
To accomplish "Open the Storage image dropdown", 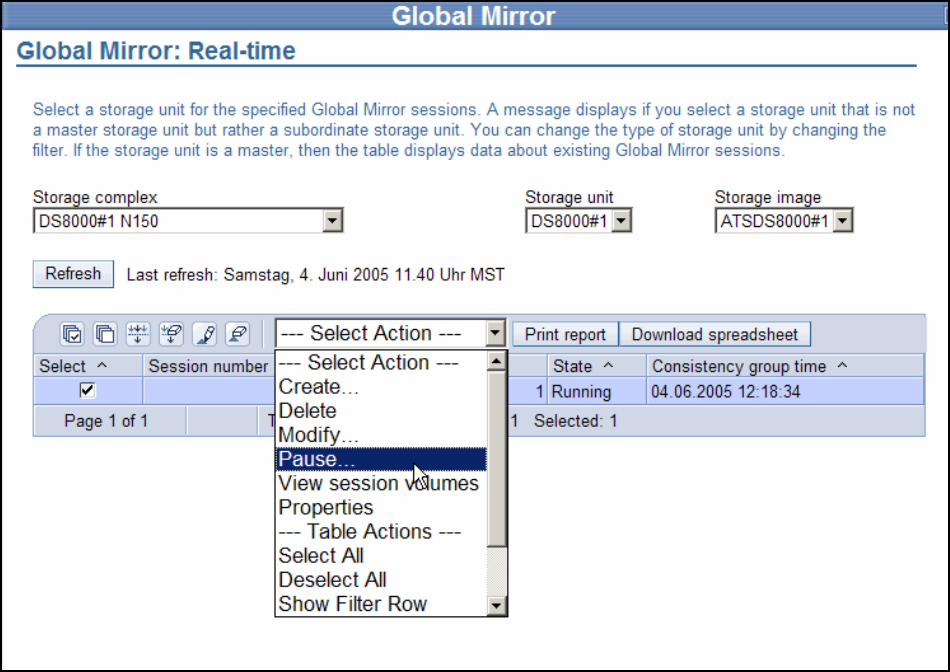I will (x=842, y=222).
